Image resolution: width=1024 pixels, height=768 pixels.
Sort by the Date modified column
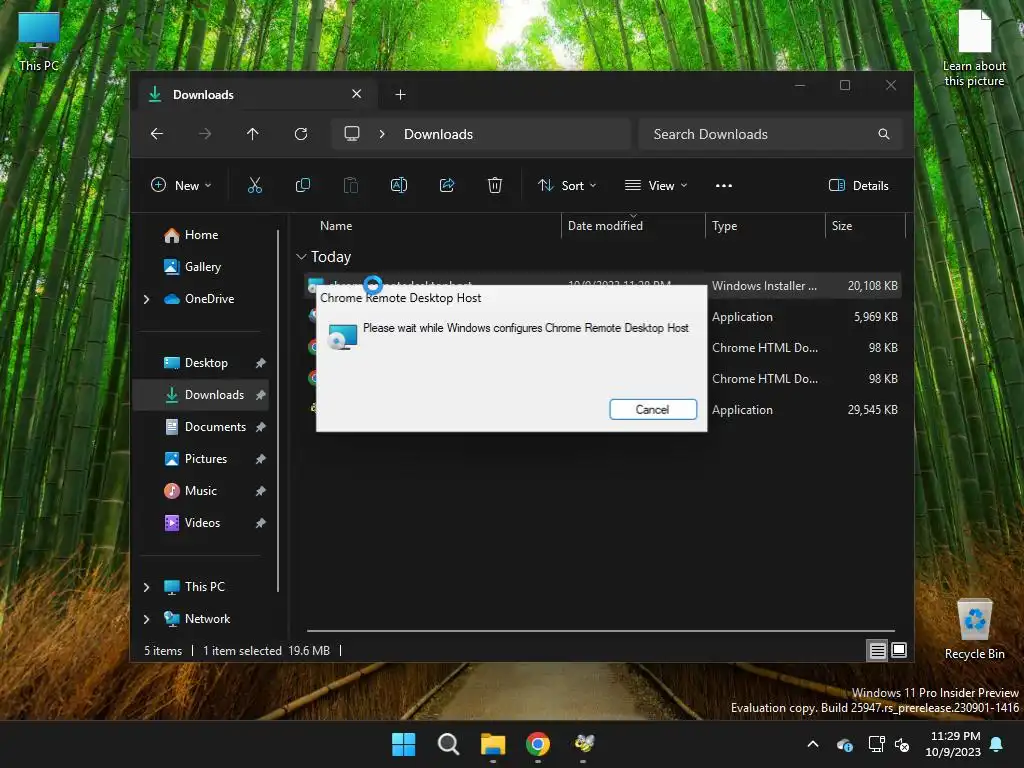pos(633,225)
